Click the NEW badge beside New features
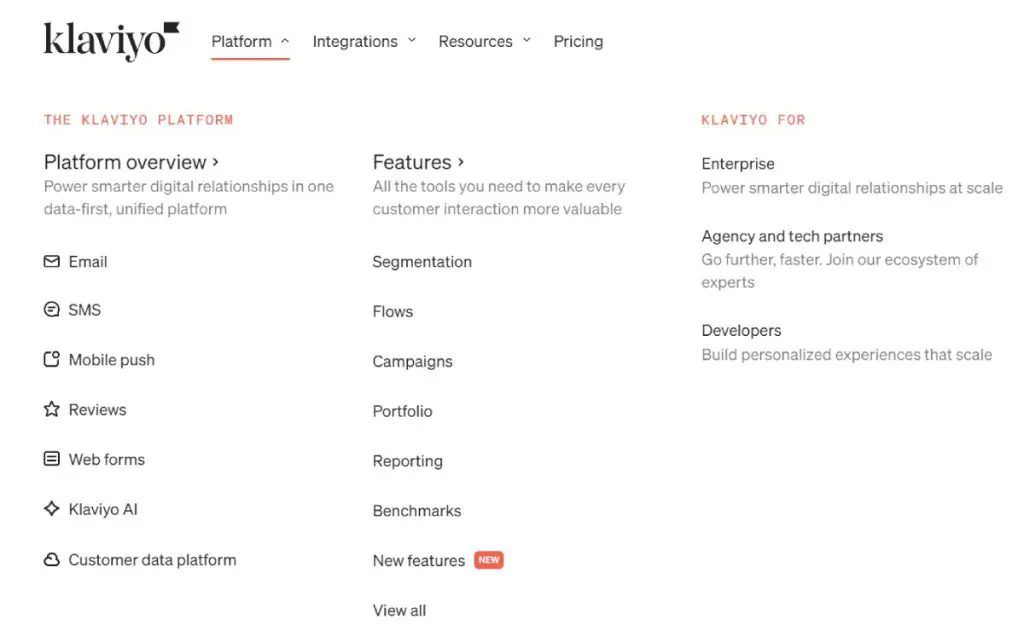This screenshot has height=631, width=1024. point(489,560)
